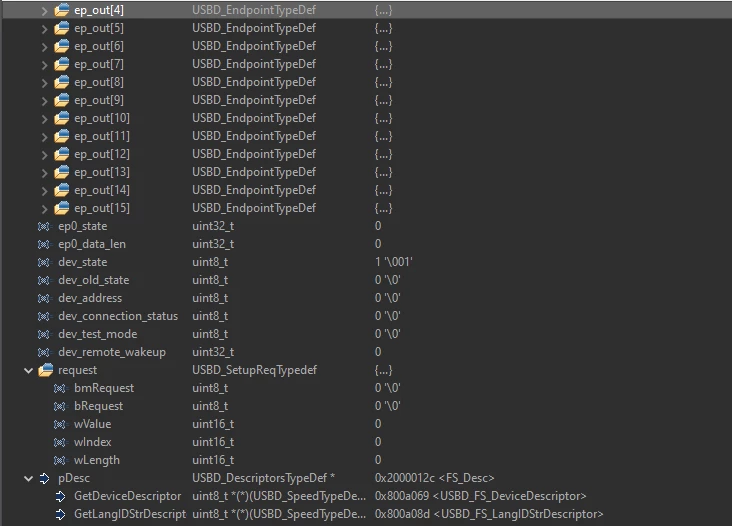Click the dev_address value 0 '\0'
This screenshot has width=732, height=526.
387,298
